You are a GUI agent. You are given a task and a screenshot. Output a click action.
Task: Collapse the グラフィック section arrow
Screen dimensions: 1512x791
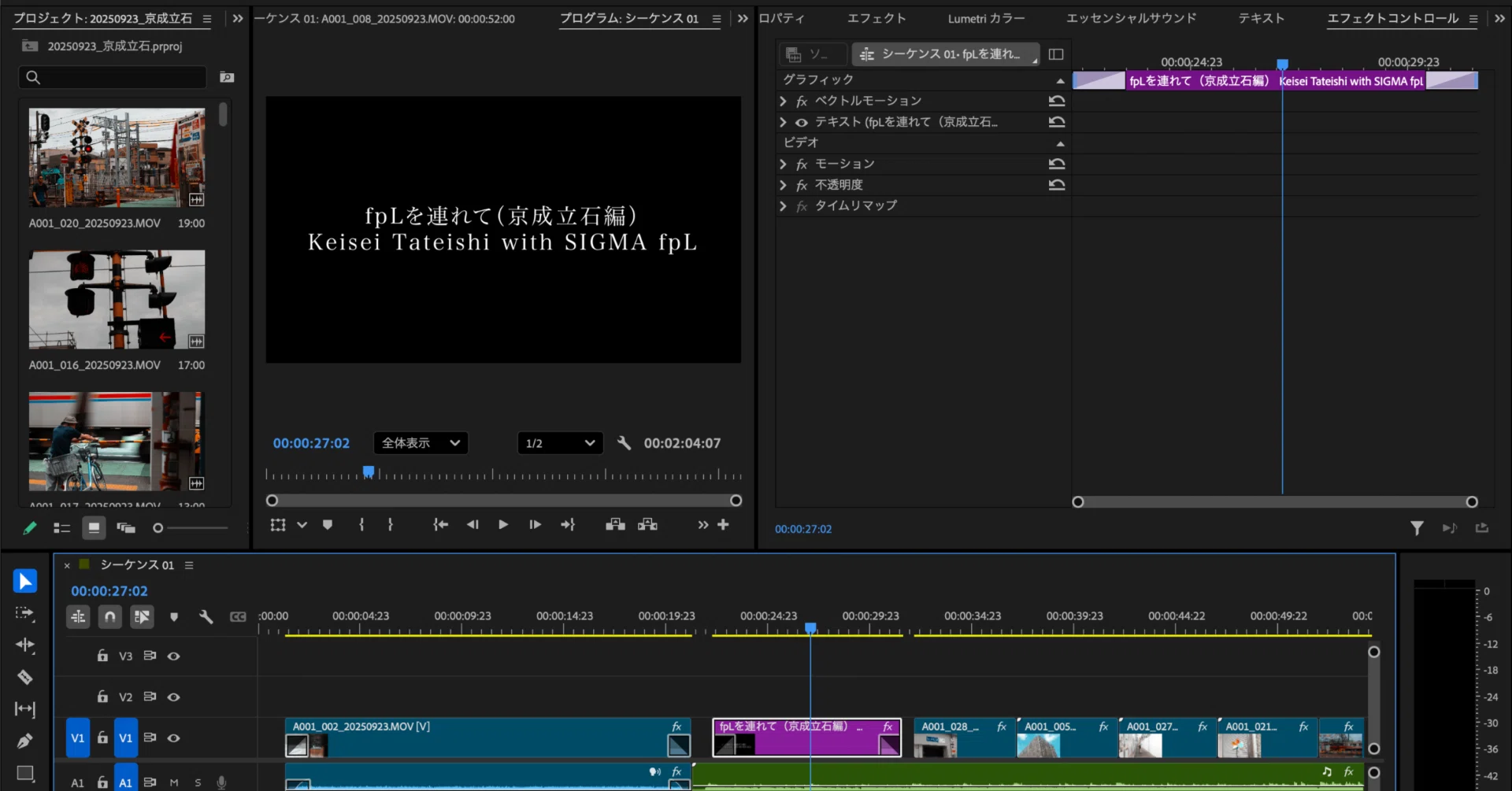pyautogui.click(x=1060, y=80)
